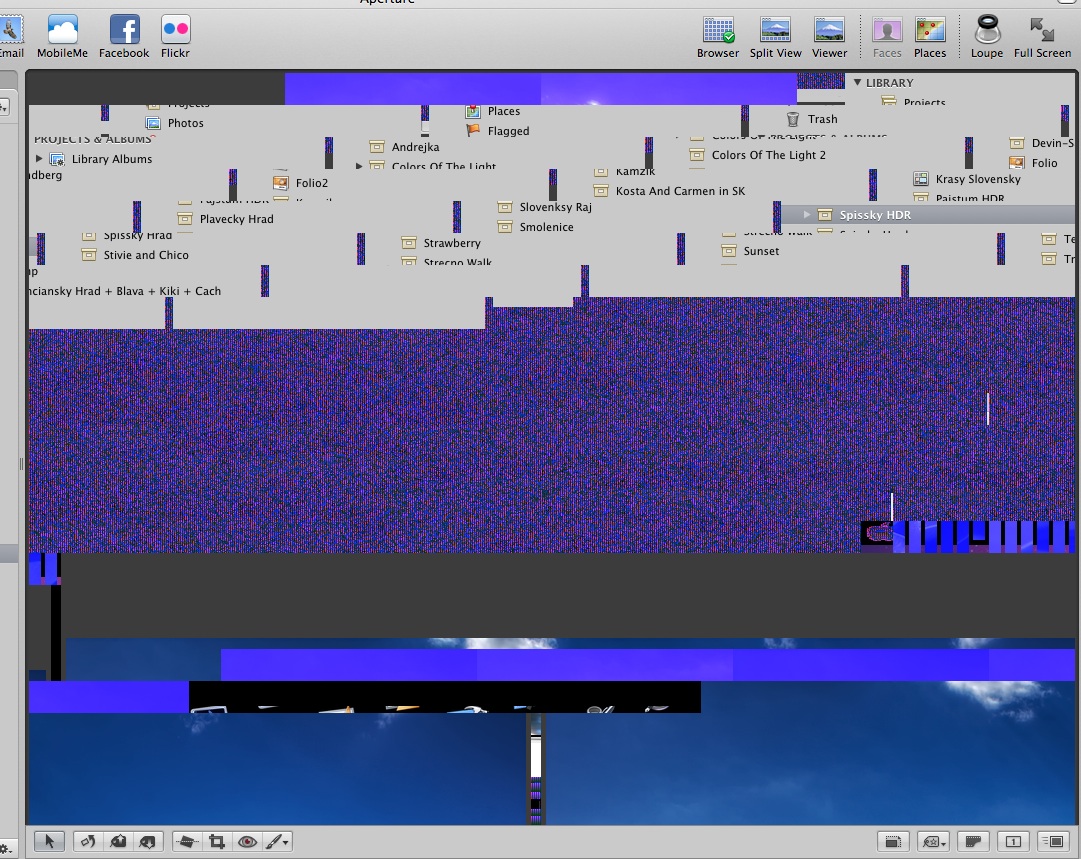
Task: Activate the Loupe tool
Action: click(987, 37)
